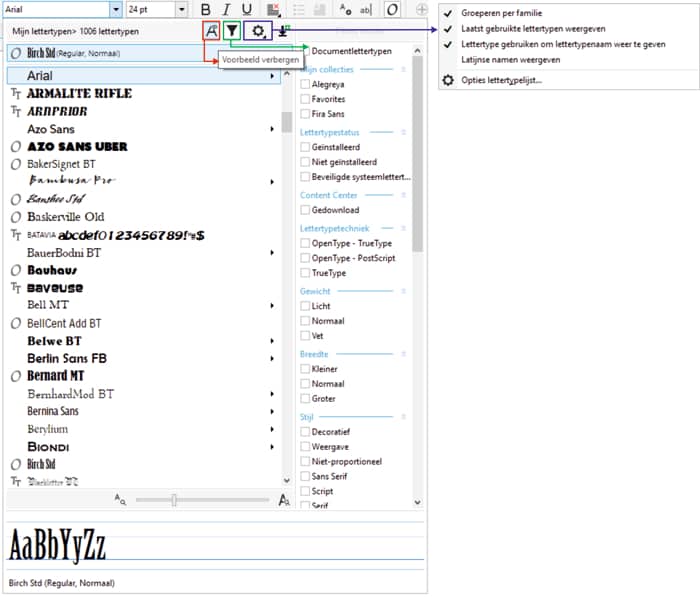Open the font filter funnel icon
The height and width of the screenshot is (597, 700).
coord(232,31)
